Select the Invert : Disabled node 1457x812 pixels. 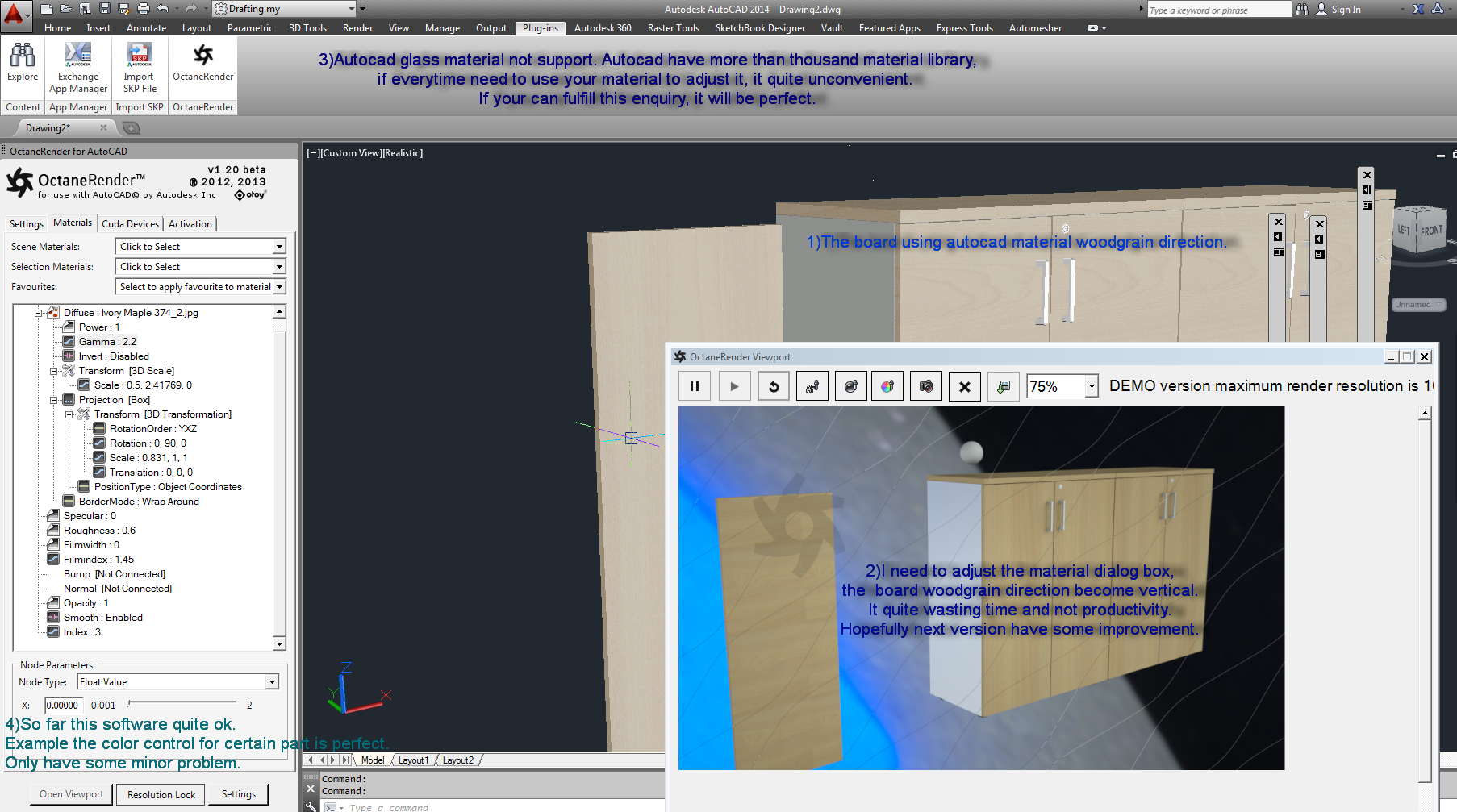(x=114, y=356)
